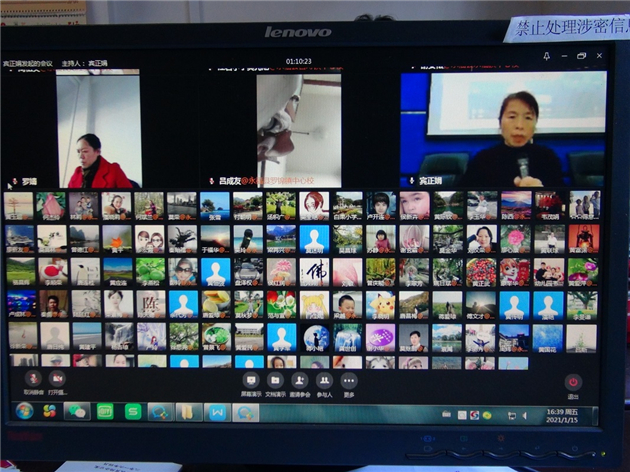Select 宾正娟 host video tile
Image resolution: width=630 pixels, height=472 pixels.
[x=503, y=129]
